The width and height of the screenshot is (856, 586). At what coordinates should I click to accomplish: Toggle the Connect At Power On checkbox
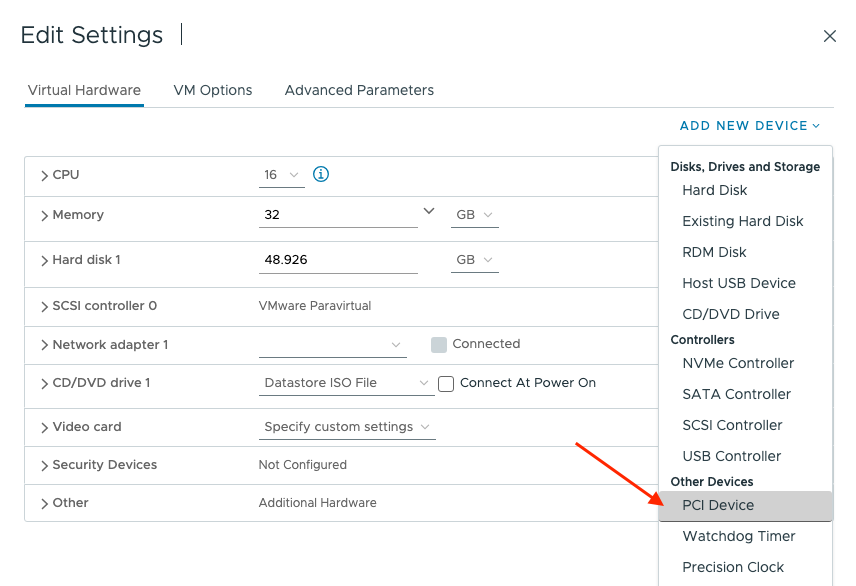pyautogui.click(x=447, y=384)
